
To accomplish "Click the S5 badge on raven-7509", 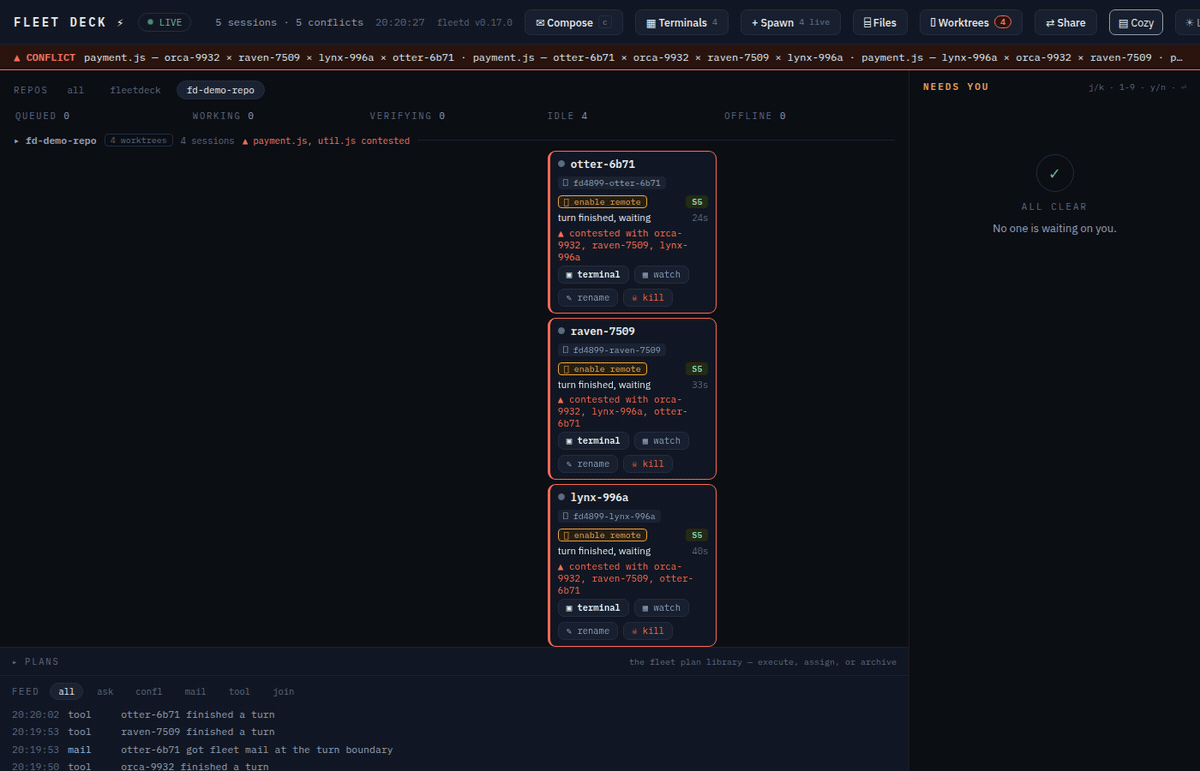I will 698,369.
